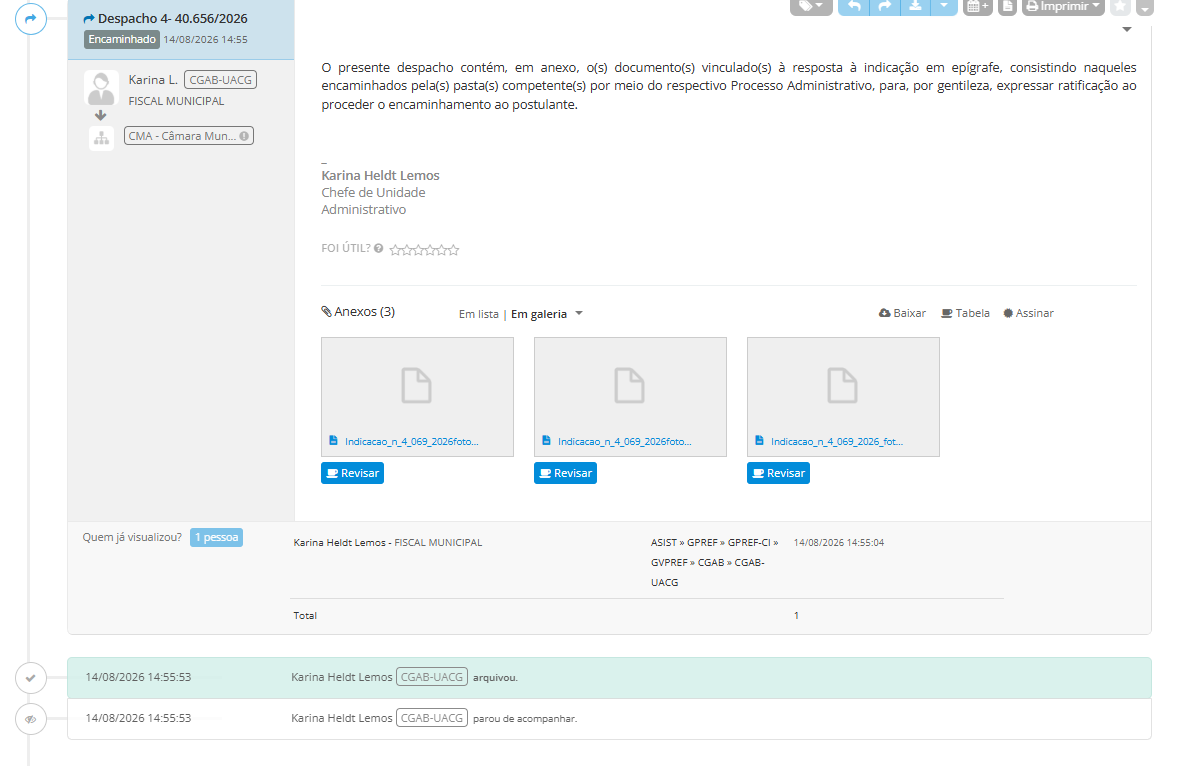The image size is (1194, 766).
Task: Click the archive download-tray toolbar icon
Action: click(x=915, y=6)
